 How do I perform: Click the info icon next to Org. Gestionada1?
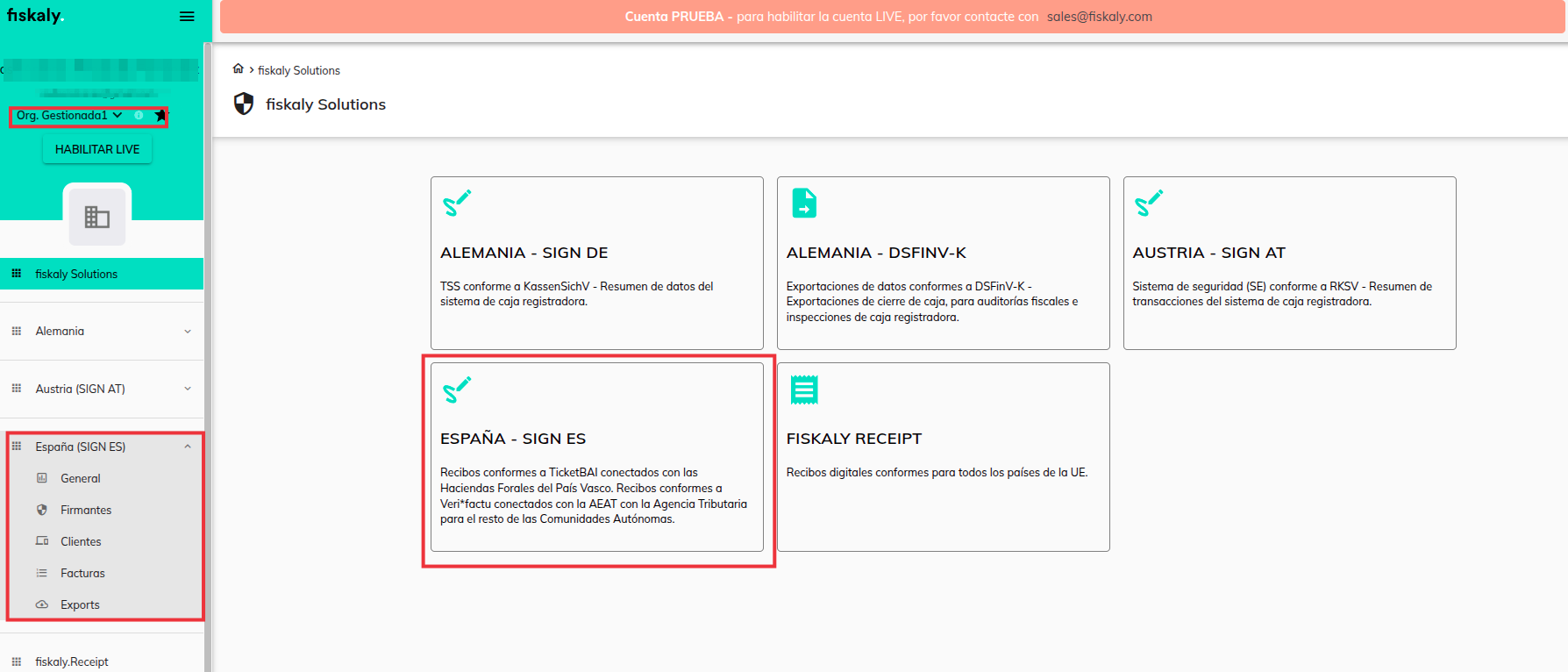click(x=139, y=115)
